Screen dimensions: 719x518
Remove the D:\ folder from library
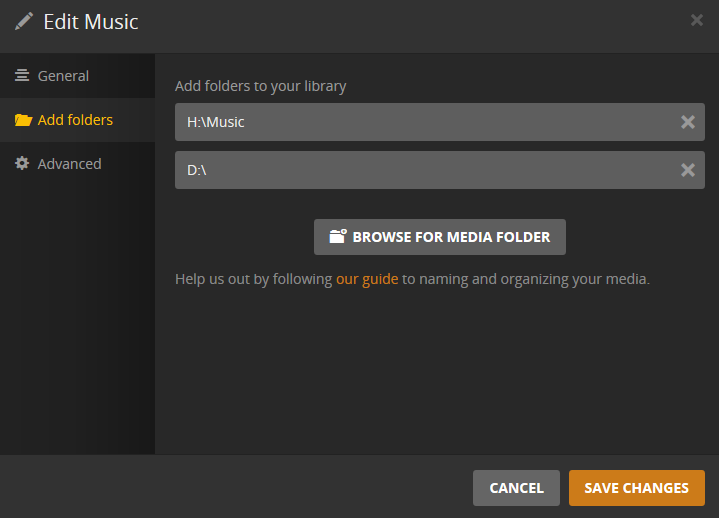pyautogui.click(x=688, y=170)
